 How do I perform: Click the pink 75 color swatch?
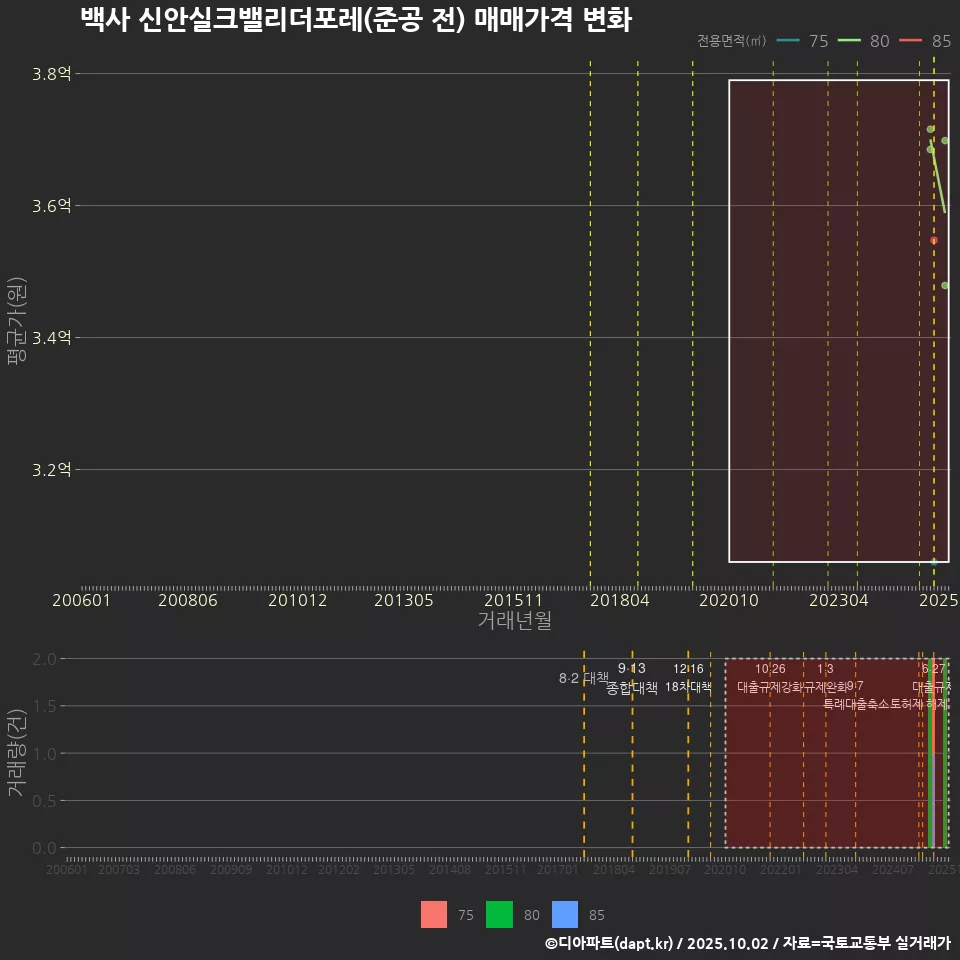[434, 915]
